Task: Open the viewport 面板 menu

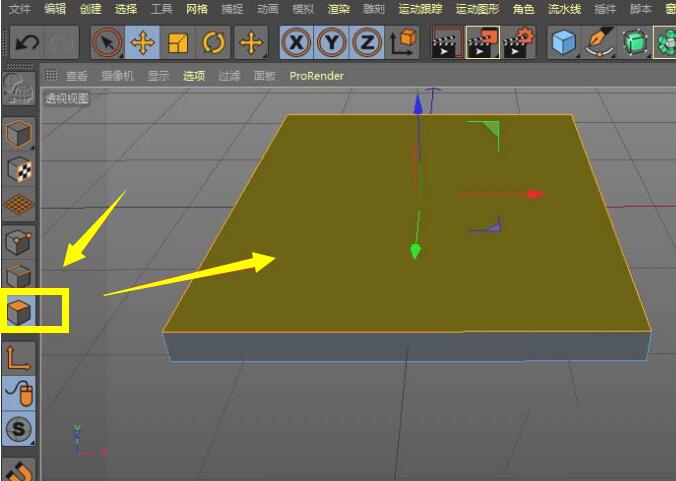Action: 264,76
